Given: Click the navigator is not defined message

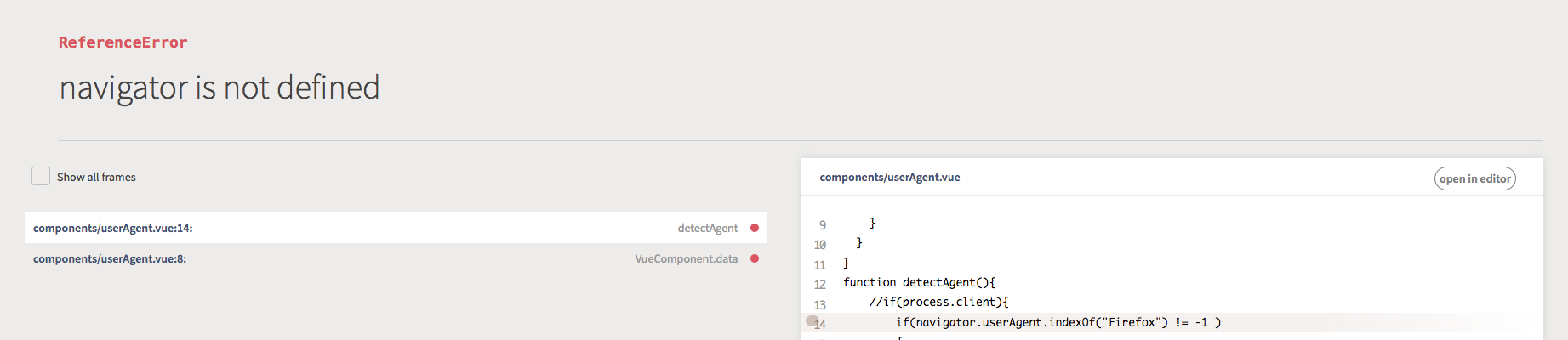Looking at the screenshot, I should click(x=220, y=88).
